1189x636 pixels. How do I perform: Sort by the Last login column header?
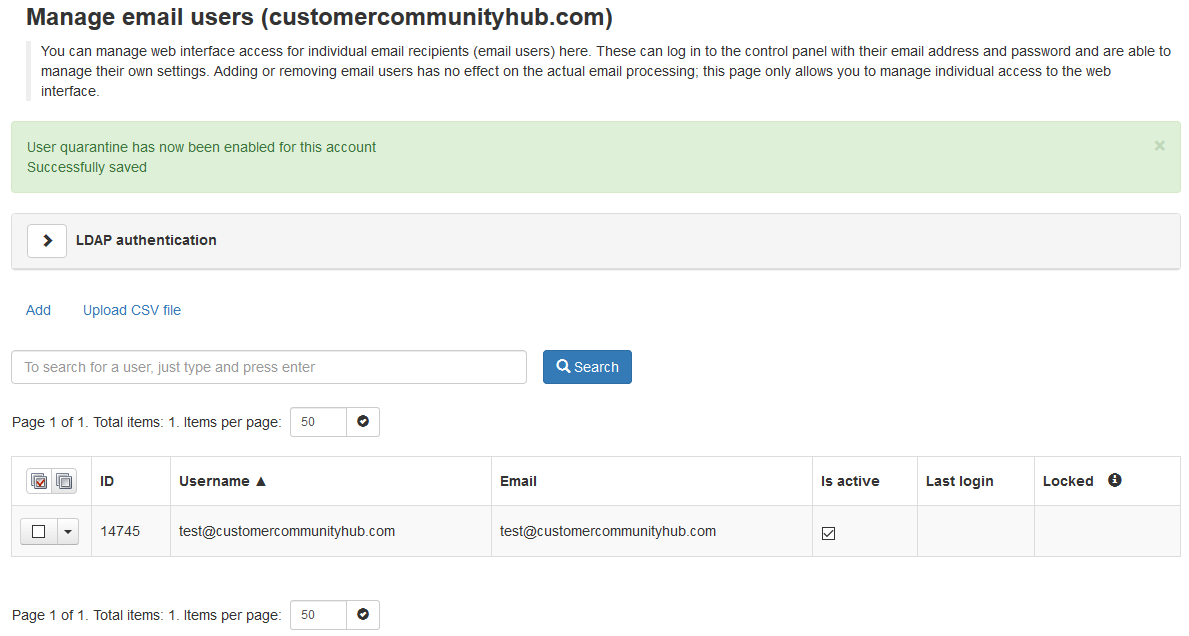click(x=959, y=481)
